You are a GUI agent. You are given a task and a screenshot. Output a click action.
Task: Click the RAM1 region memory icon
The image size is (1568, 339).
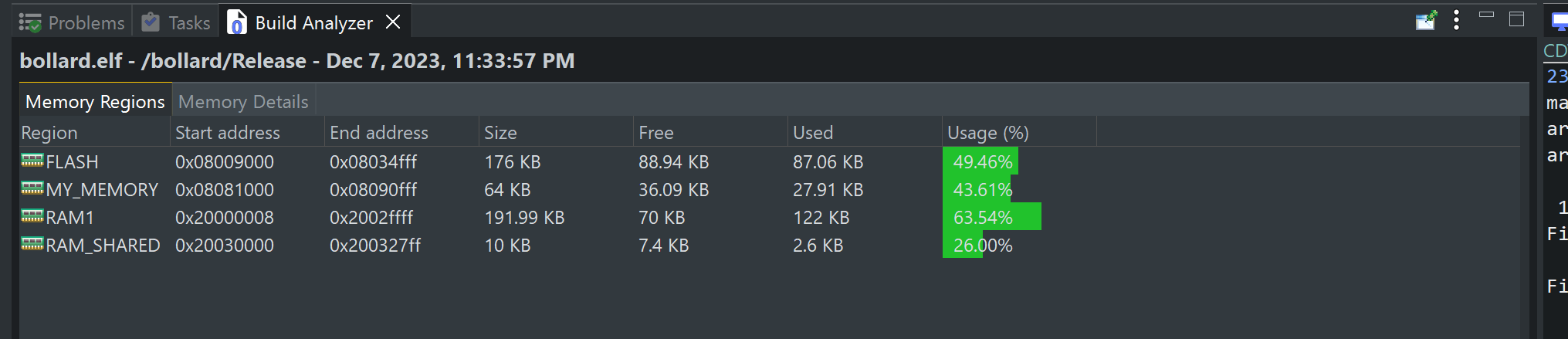tap(32, 216)
